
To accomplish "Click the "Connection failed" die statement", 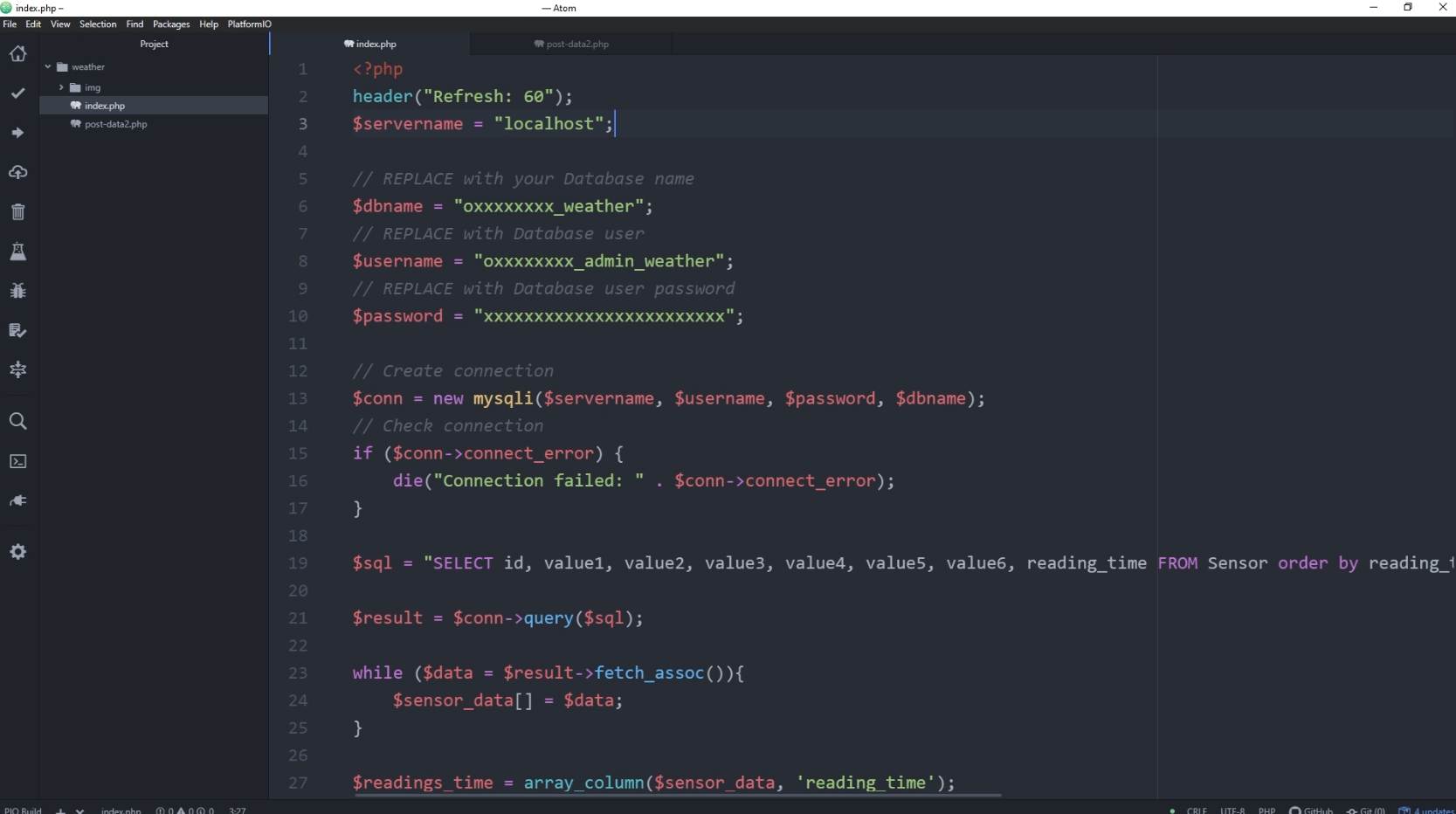I will coord(644,480).
